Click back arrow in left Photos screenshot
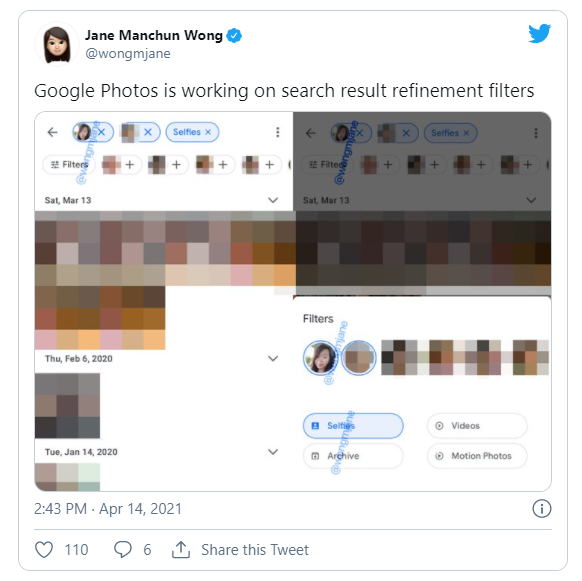This screenshot has height=581, width=582. pyautogui.click(x=53, y=132)
